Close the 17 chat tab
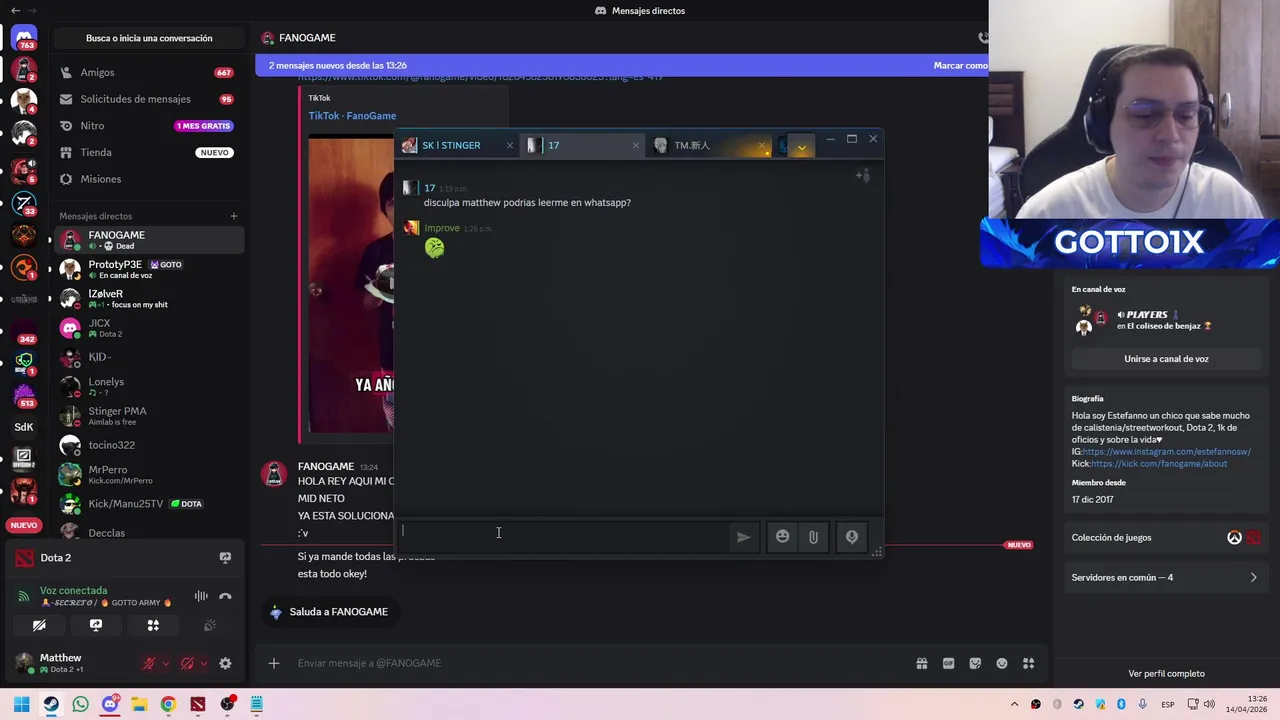 click(x=636, y=146)
